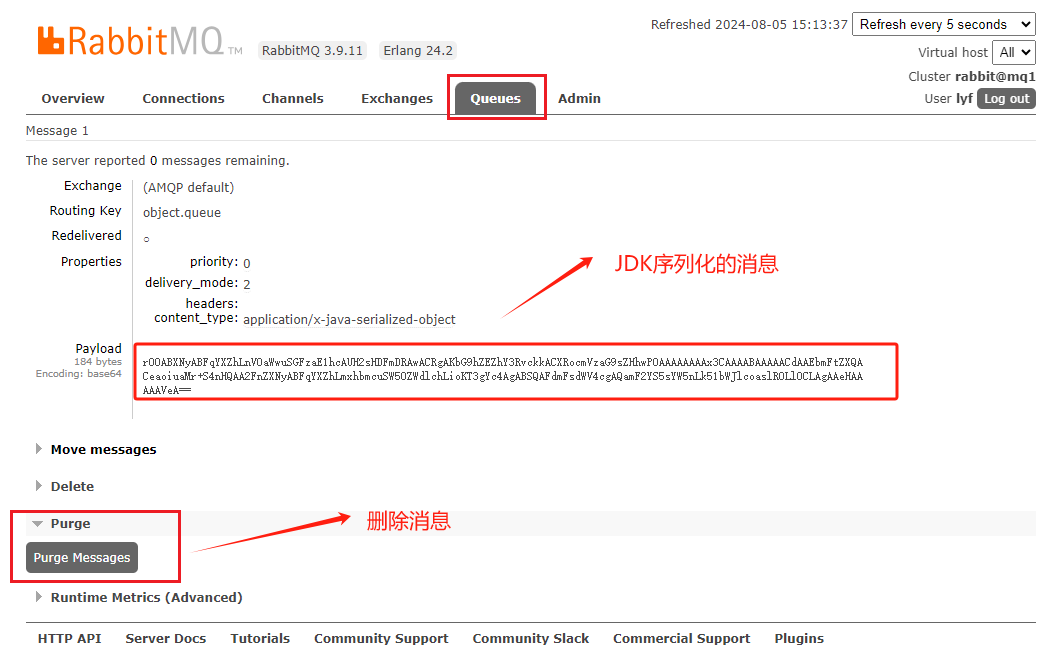Expand the Delete section
Viewport: 1061px width, 663px height.
(x=72, y=486)
